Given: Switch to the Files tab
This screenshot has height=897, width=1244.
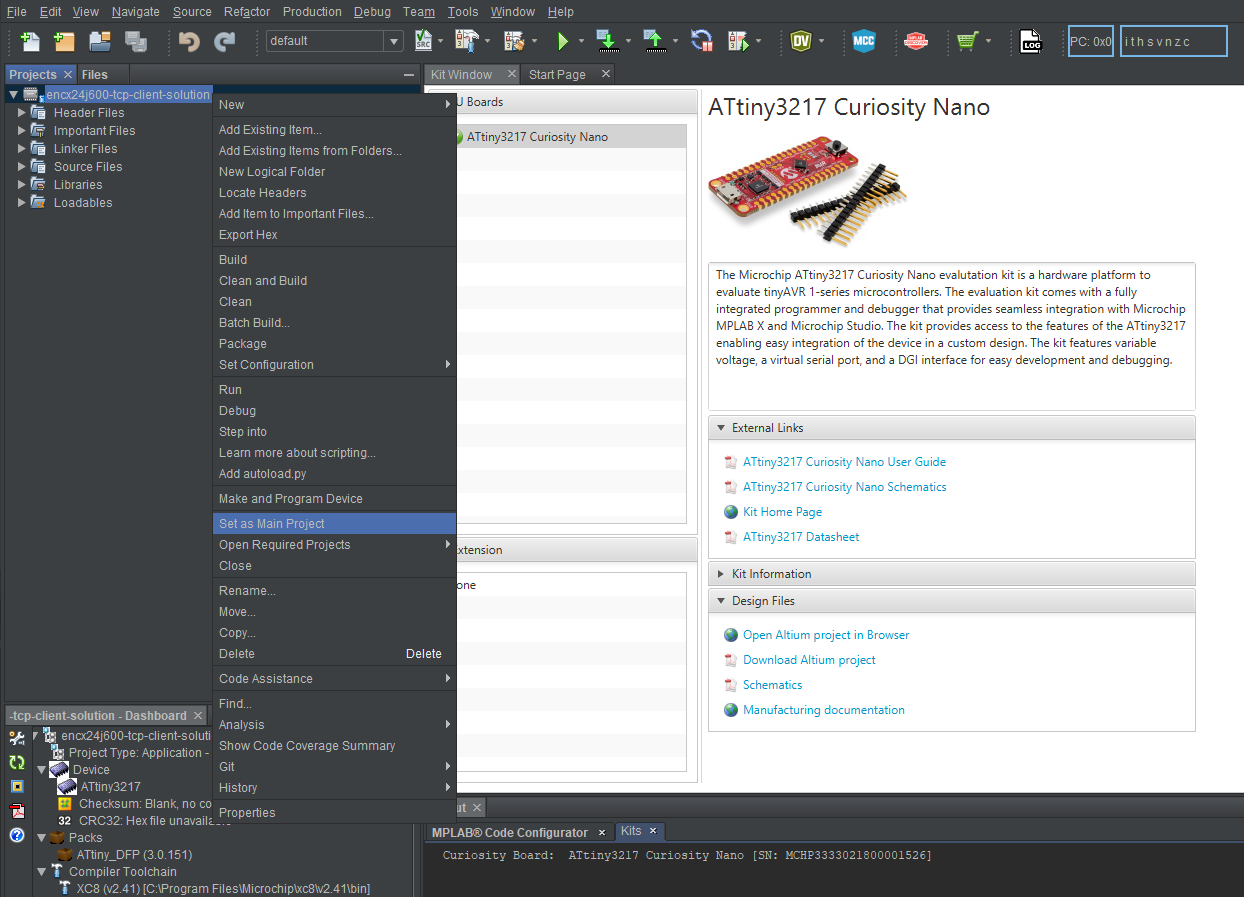Looking at the screenshot, I should 94,75.
